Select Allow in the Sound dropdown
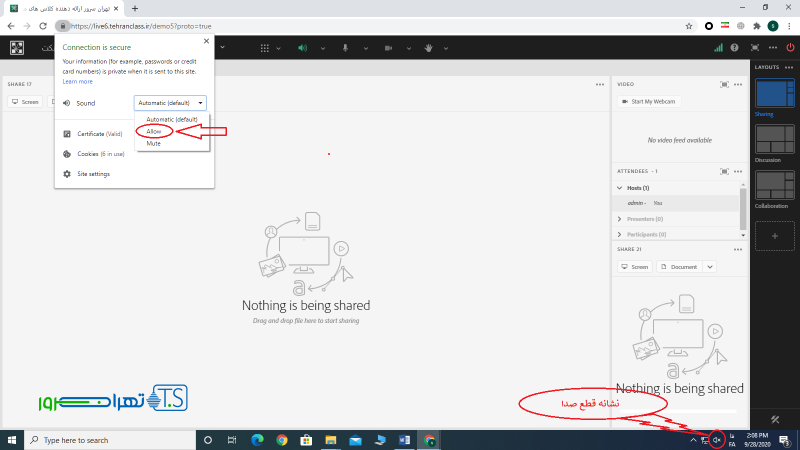 [154, 131]
